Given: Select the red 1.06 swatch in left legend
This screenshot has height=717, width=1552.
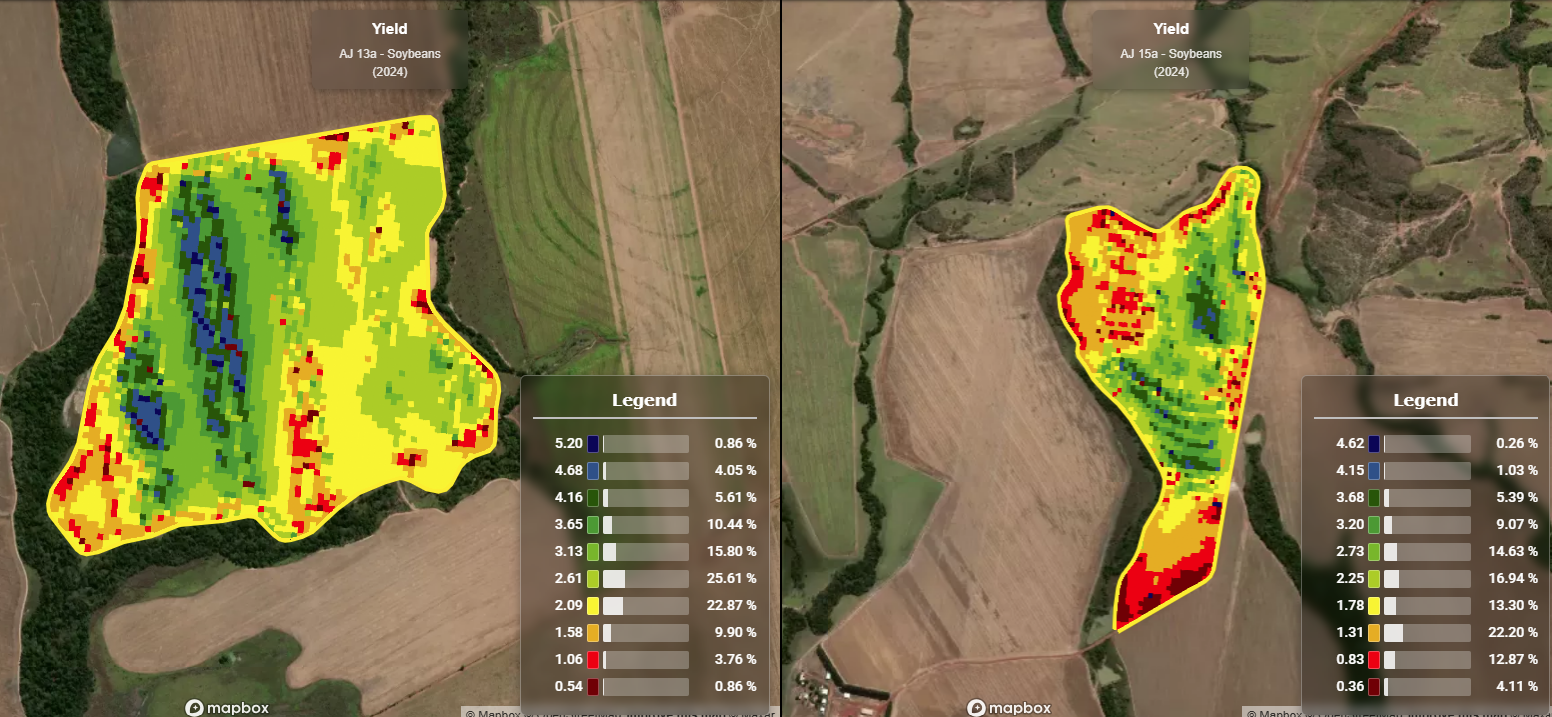Looking at the screenshot, I should [593, 660].
